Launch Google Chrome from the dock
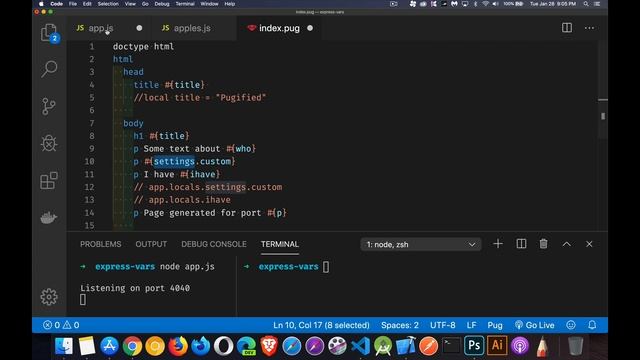Viewport: 640px width, 360px height. [x=132, y=346]
